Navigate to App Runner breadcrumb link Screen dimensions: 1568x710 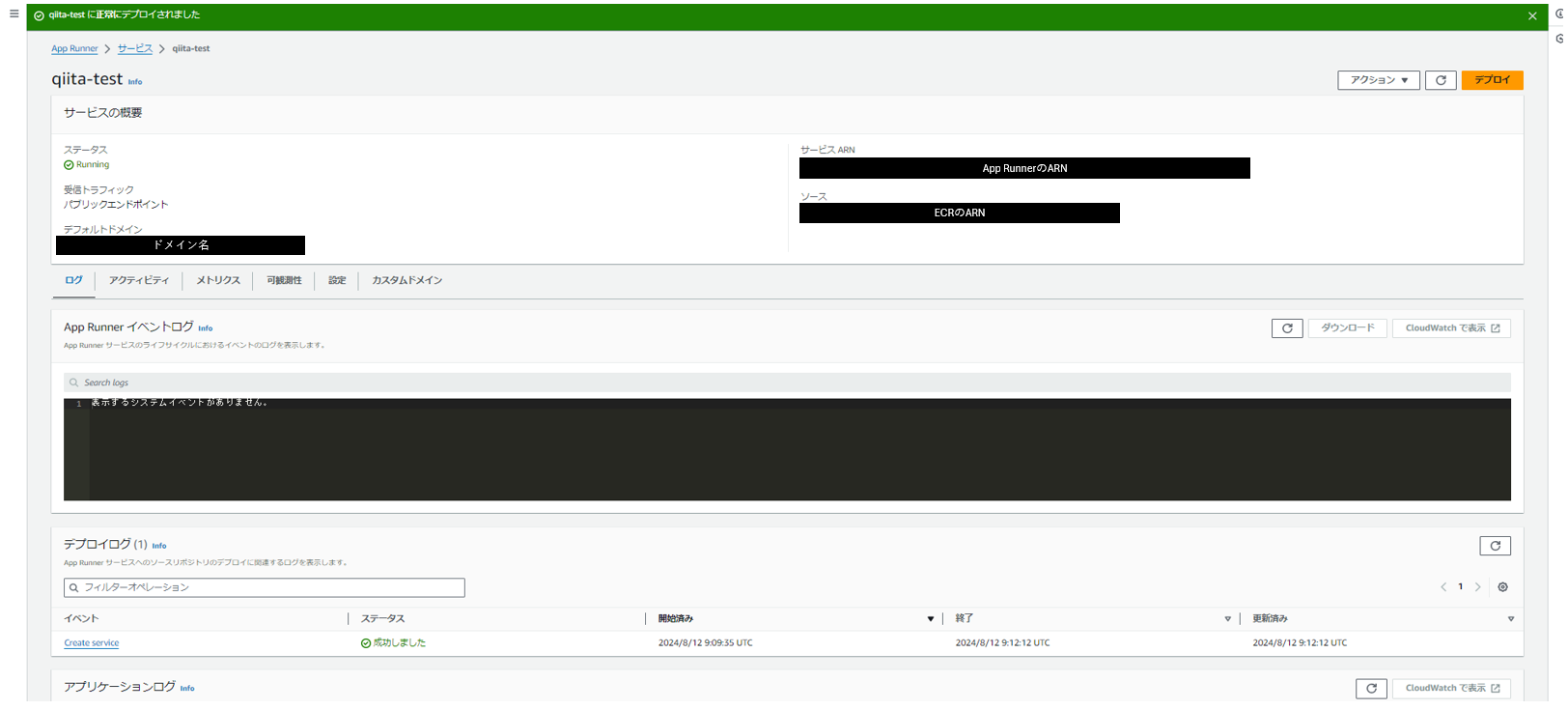pos(74,48)
